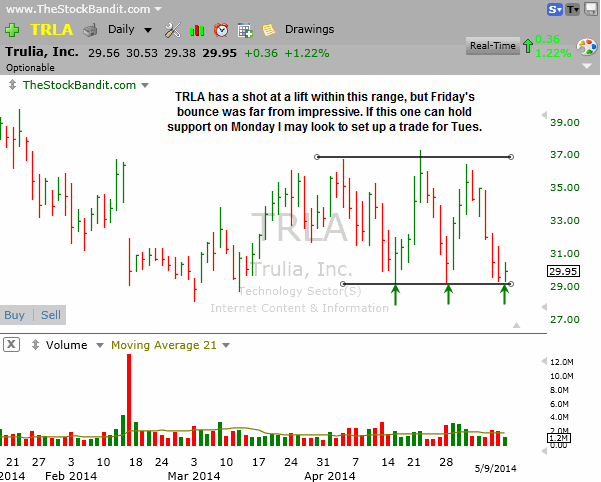Click the calendar with plus icon

point(245,30)
